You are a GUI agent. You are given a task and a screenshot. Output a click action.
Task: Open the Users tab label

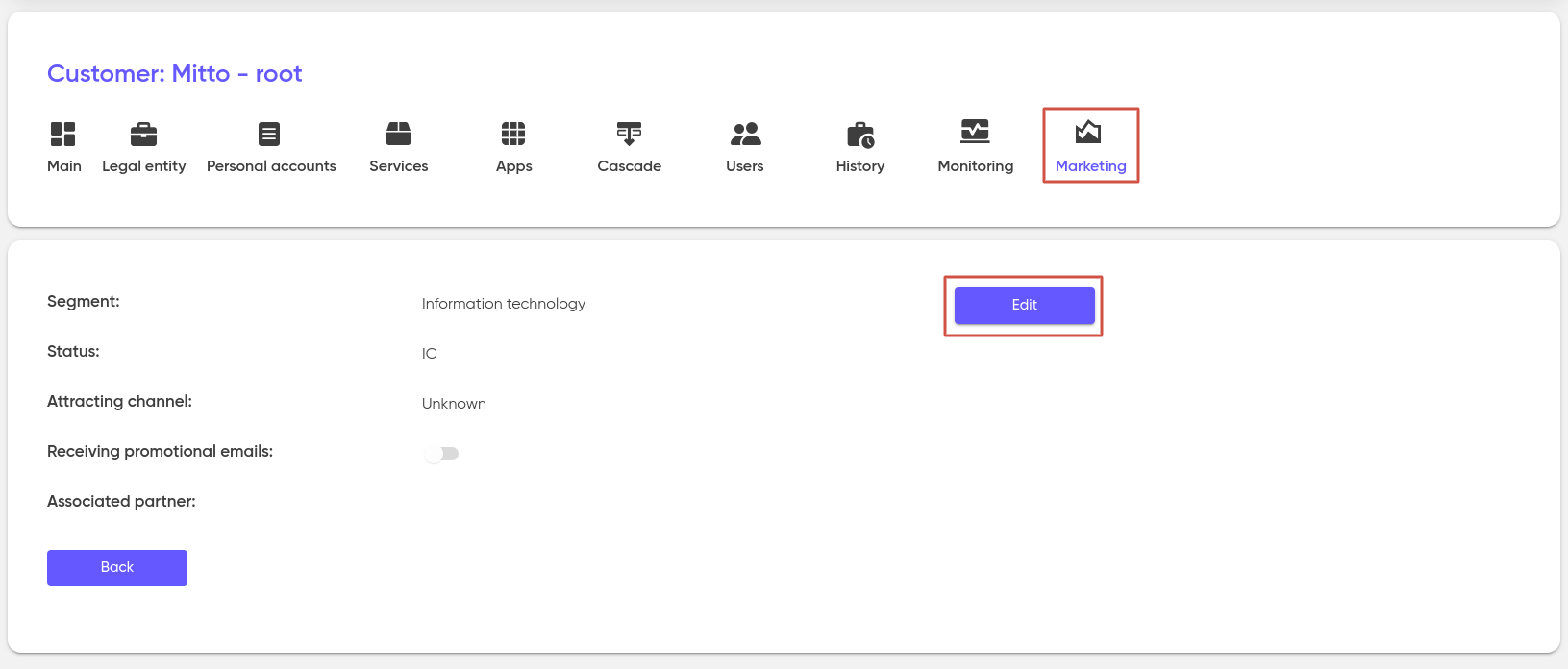745,166
